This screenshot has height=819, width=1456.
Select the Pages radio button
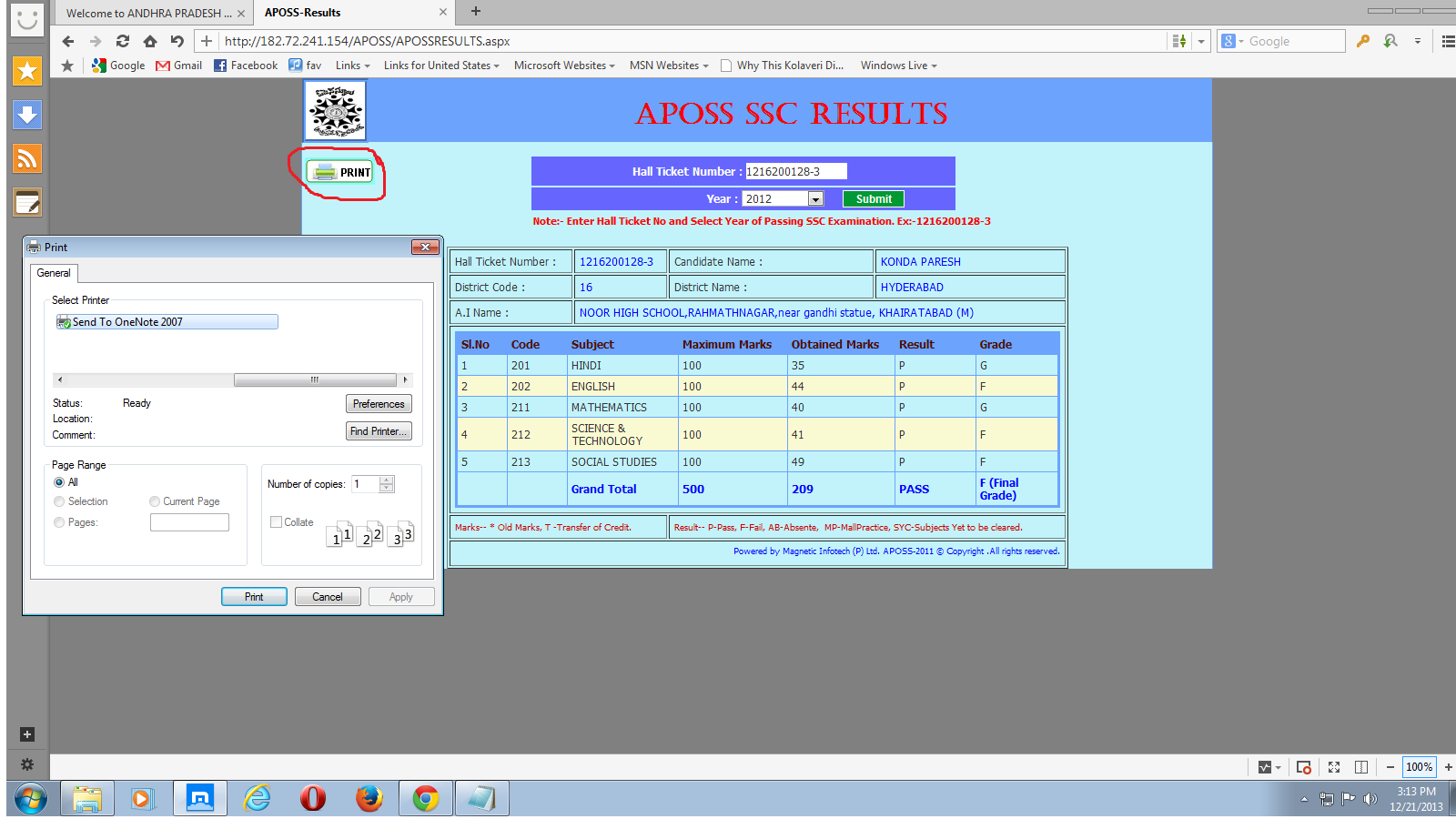click(58, 521)
